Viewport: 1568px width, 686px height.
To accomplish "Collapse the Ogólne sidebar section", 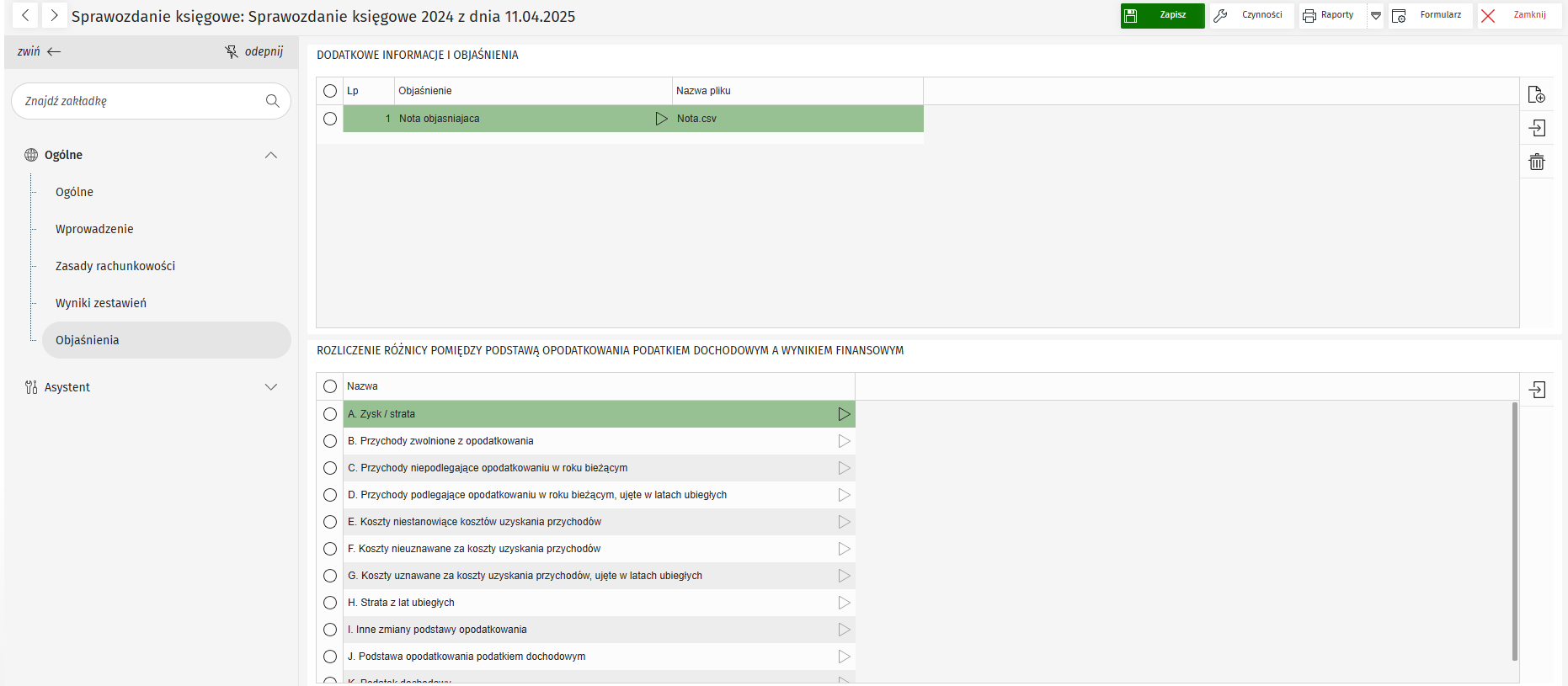I will click(x=270, y=155).
